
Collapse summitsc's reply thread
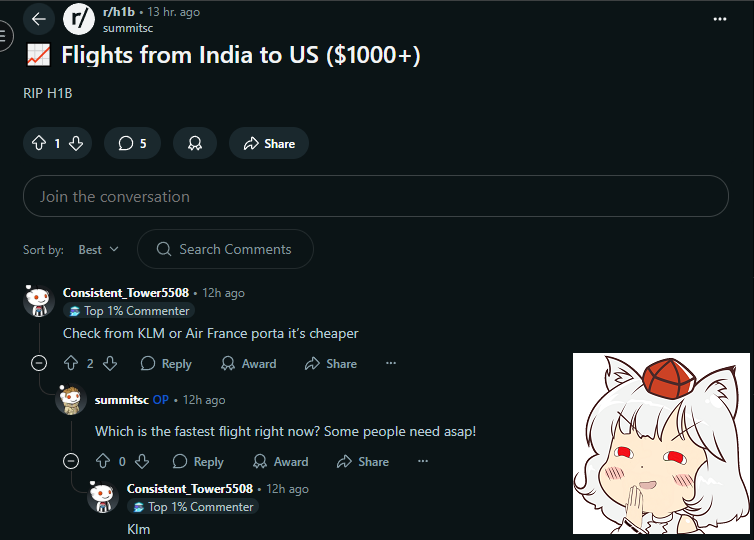(x=71, y=461)
